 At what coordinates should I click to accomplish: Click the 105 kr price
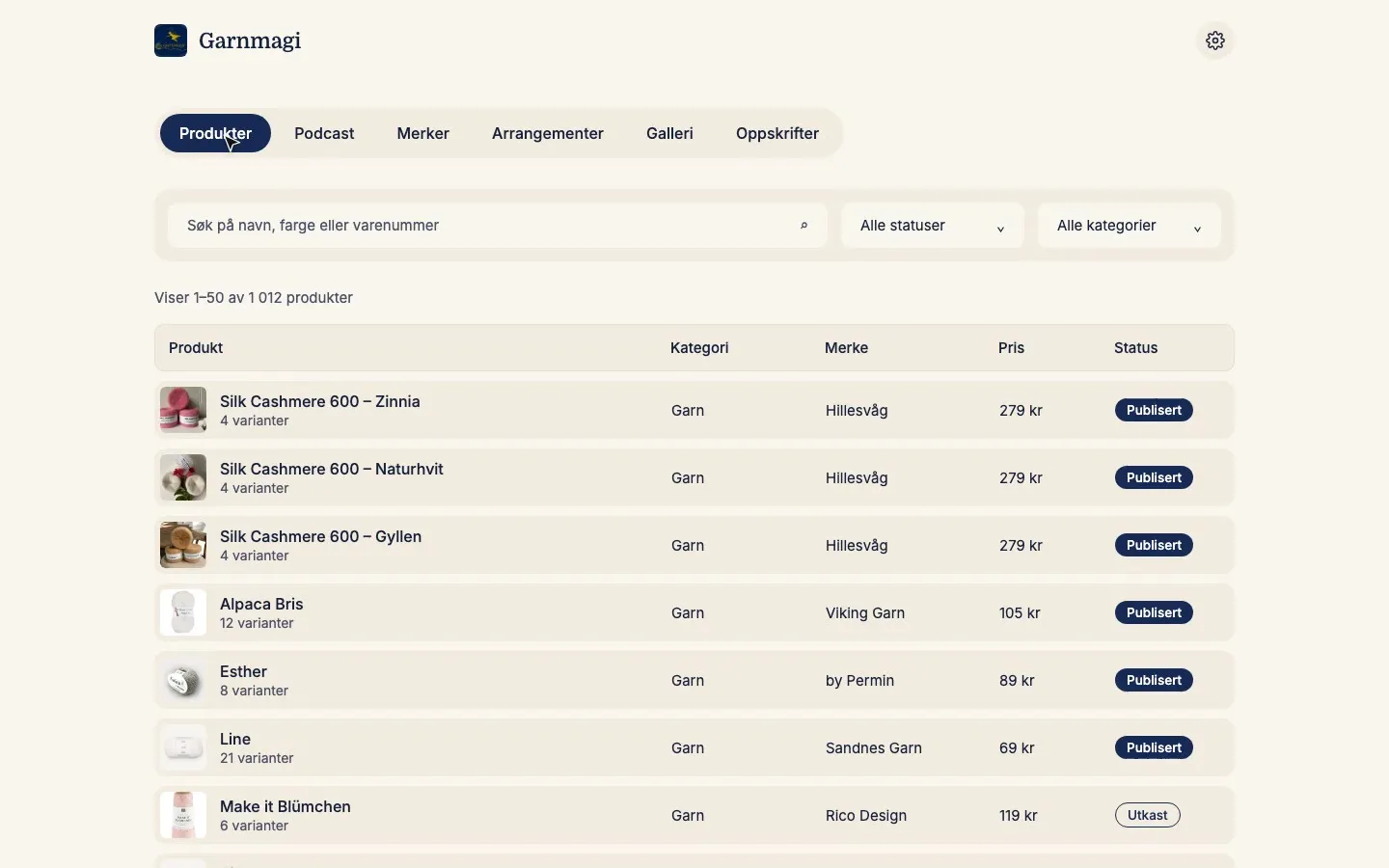click(1020, 612)
